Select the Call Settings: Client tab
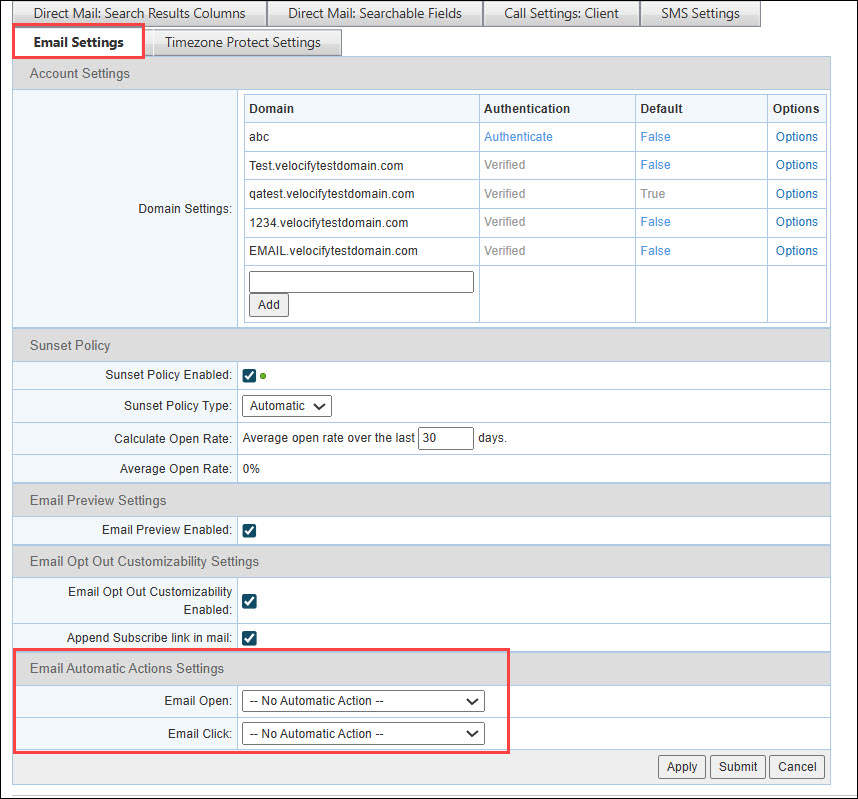The image size is (858, 799). coord(561,14)
